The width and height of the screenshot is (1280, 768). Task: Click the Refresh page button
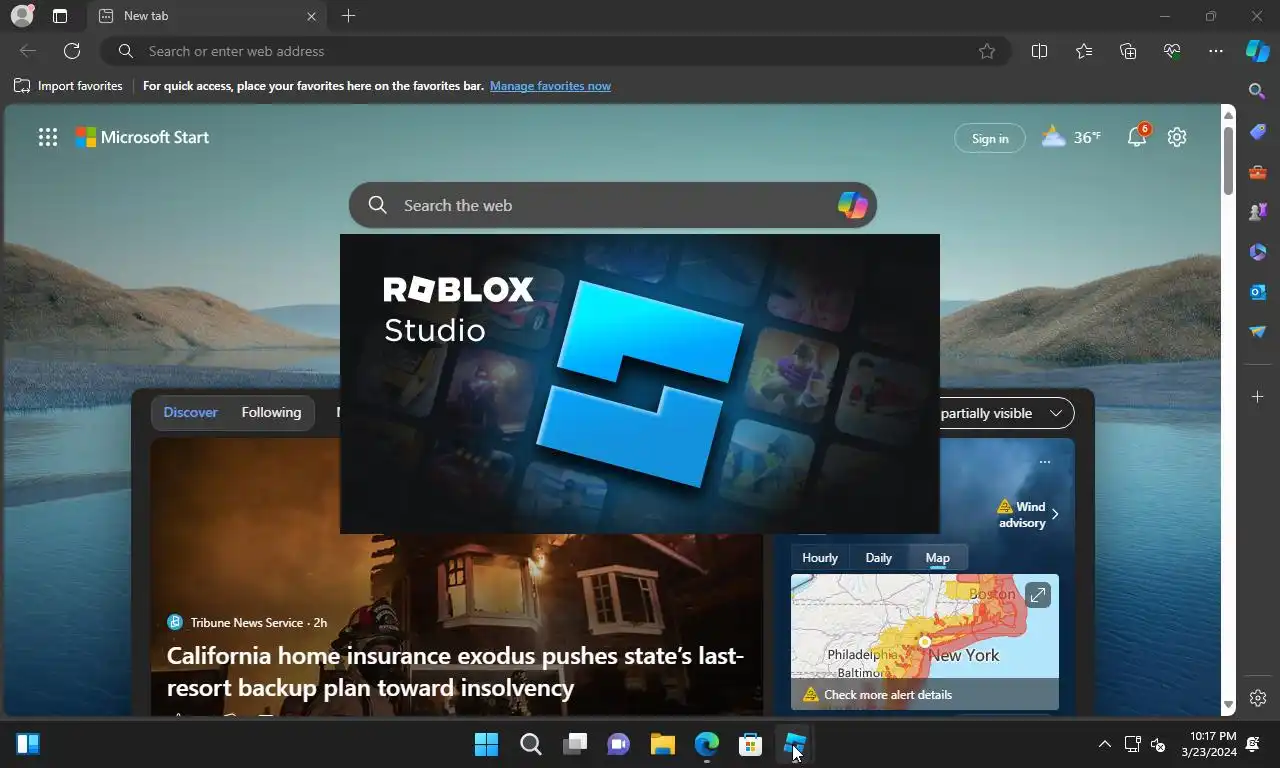(x=72, y=51)
